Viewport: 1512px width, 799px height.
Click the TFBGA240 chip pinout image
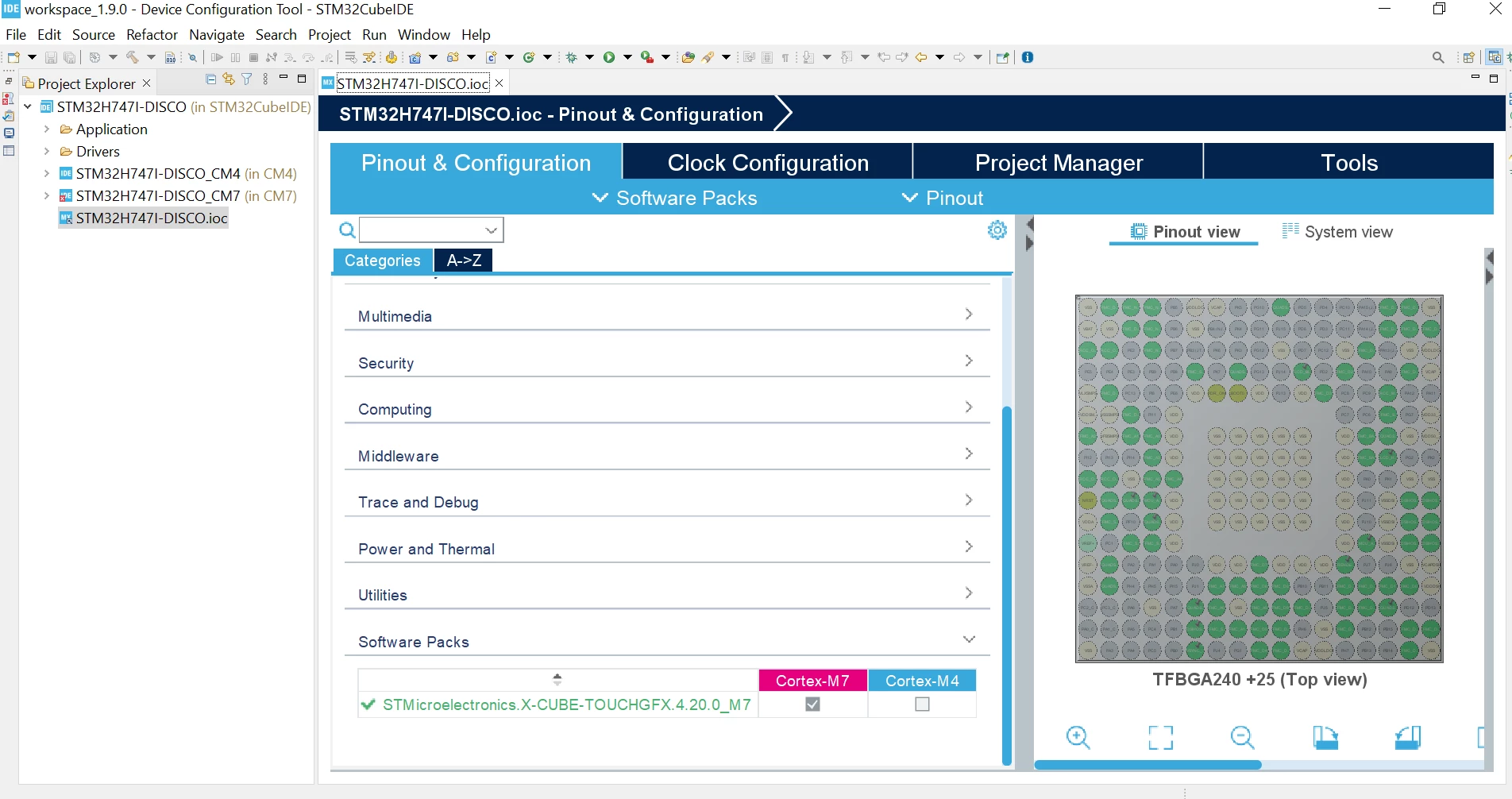point(1259,478)
